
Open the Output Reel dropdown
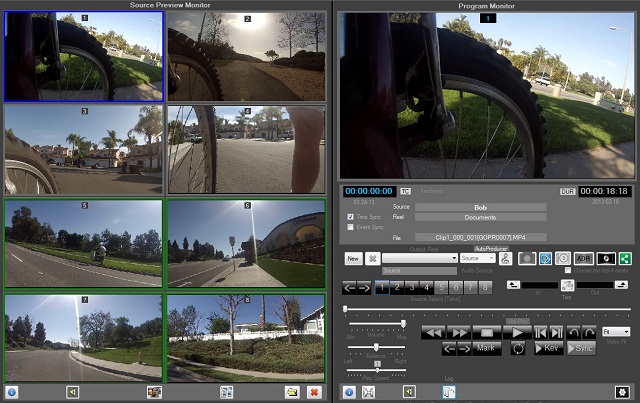tap(420, 258)
